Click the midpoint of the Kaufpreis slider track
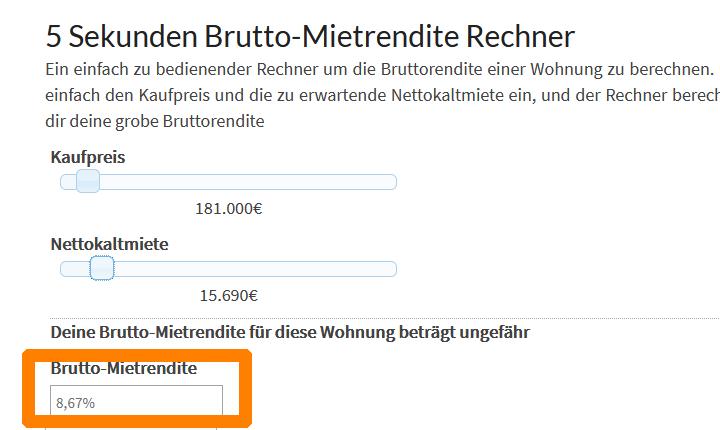The width and height of the screenshot is (720, 430). coord(228,182)
